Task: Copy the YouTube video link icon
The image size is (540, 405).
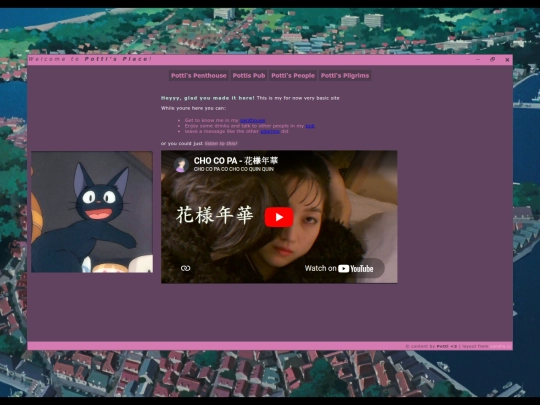Action: pyautogui.click(x=186, y=268)
